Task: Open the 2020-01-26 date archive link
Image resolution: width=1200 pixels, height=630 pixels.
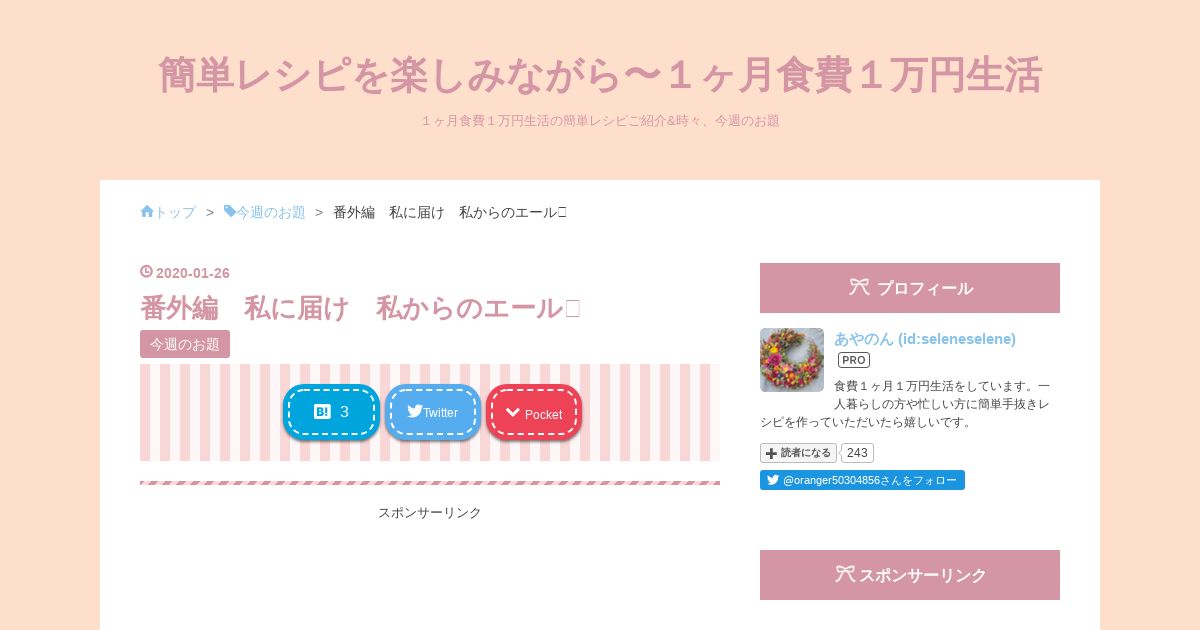Action: tap(193, 273)
